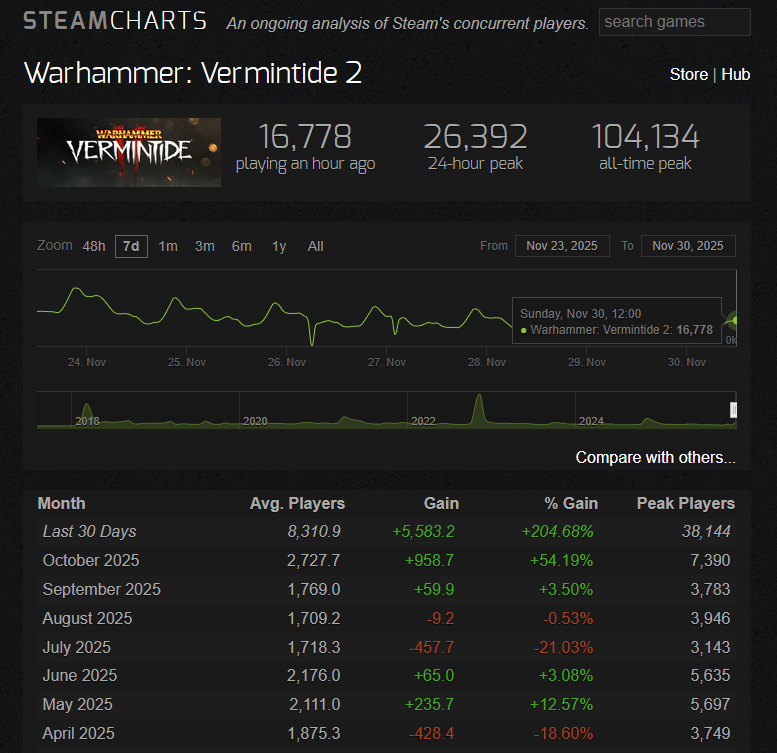Select the 7,390 peak players value
Viewport: 777px width, 753px height.
click(710, 560)
